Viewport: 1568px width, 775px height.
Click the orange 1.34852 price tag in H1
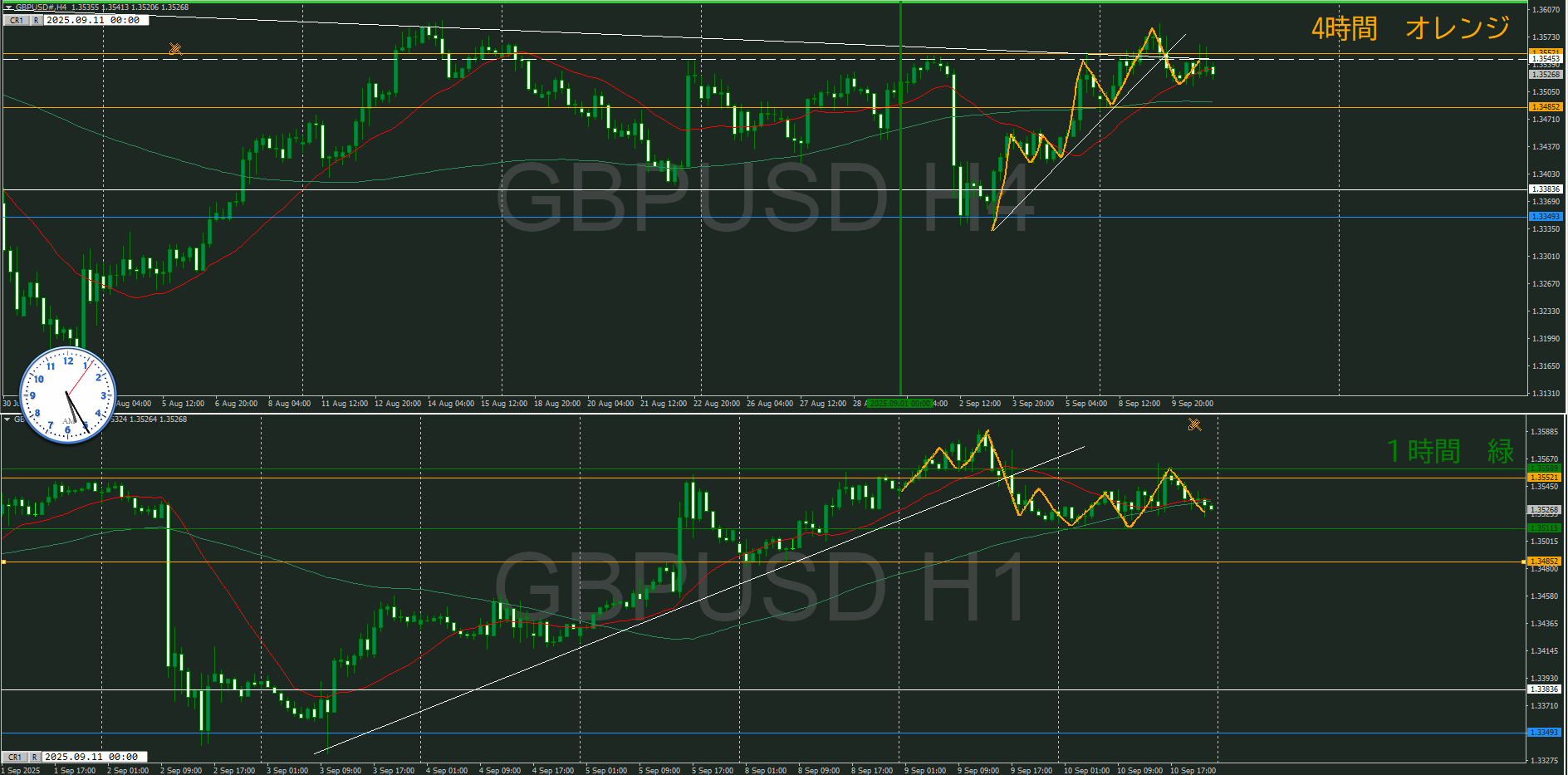[x=1545, y=562]
